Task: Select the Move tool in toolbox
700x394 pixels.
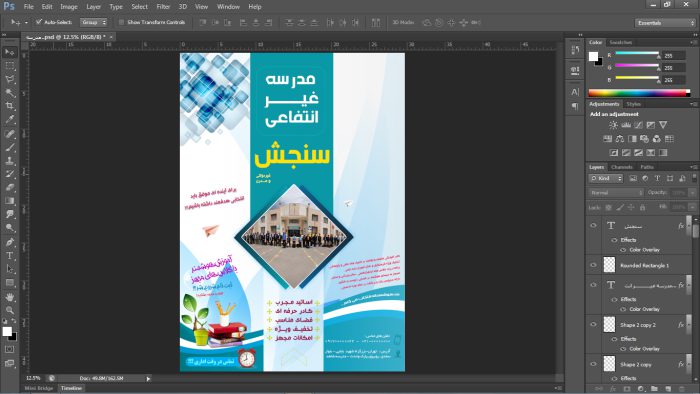Action: 9,52
